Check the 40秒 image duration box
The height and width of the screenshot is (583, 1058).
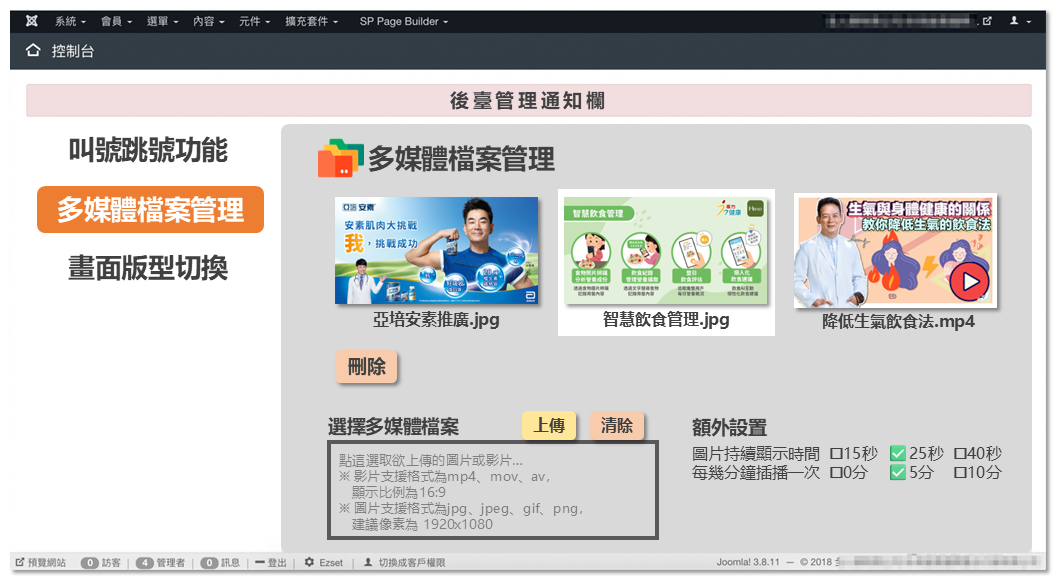(x=959, y=453)
